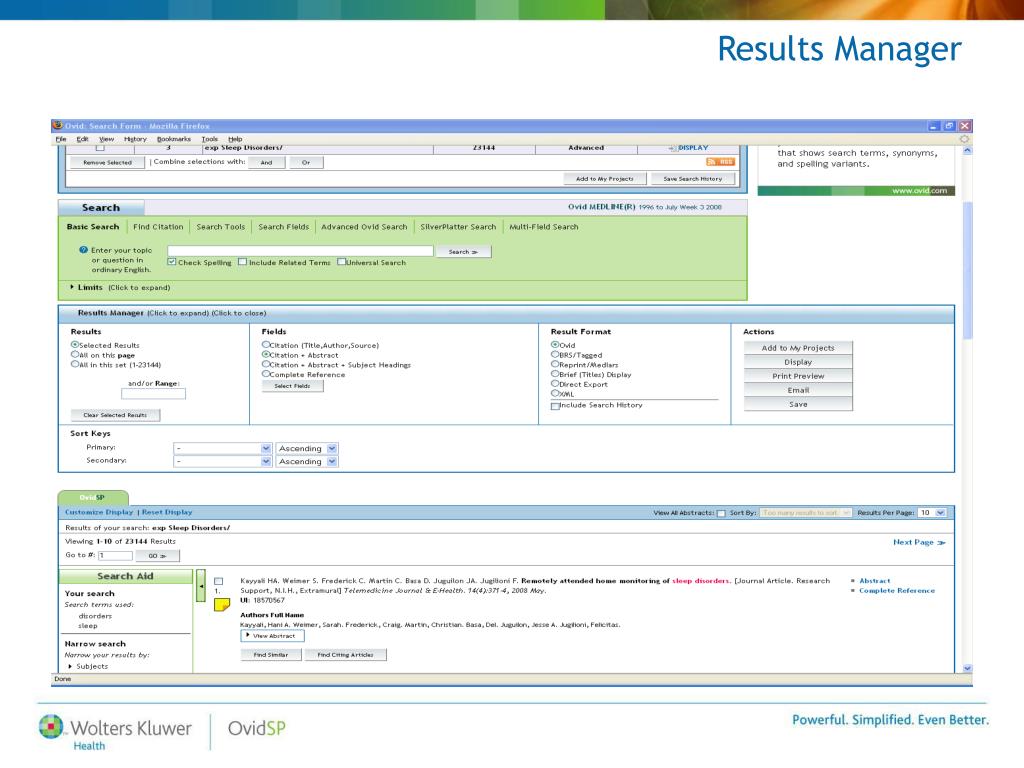Enable Include Related Terms checkbox

pos(242,262)
